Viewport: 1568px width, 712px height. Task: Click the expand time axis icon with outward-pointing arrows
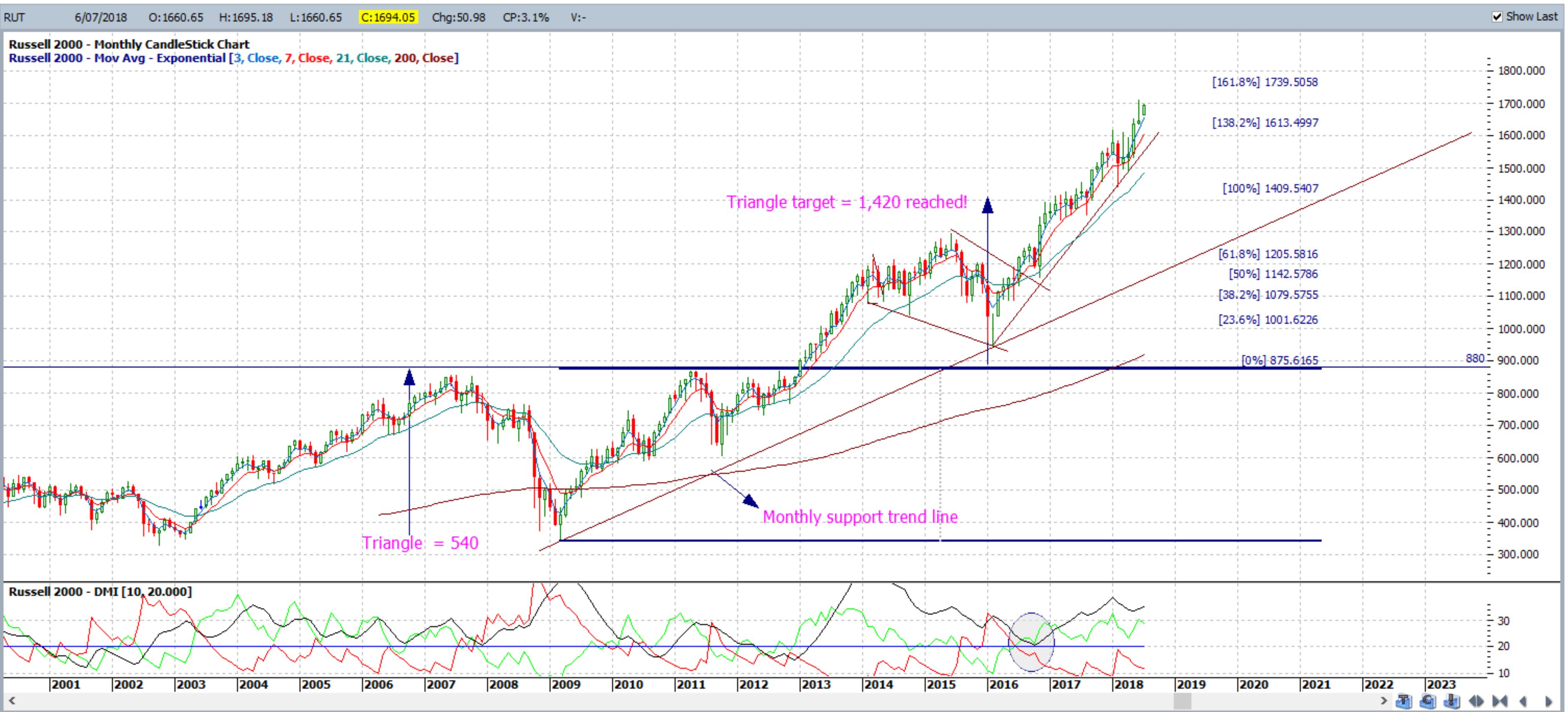1476,701
